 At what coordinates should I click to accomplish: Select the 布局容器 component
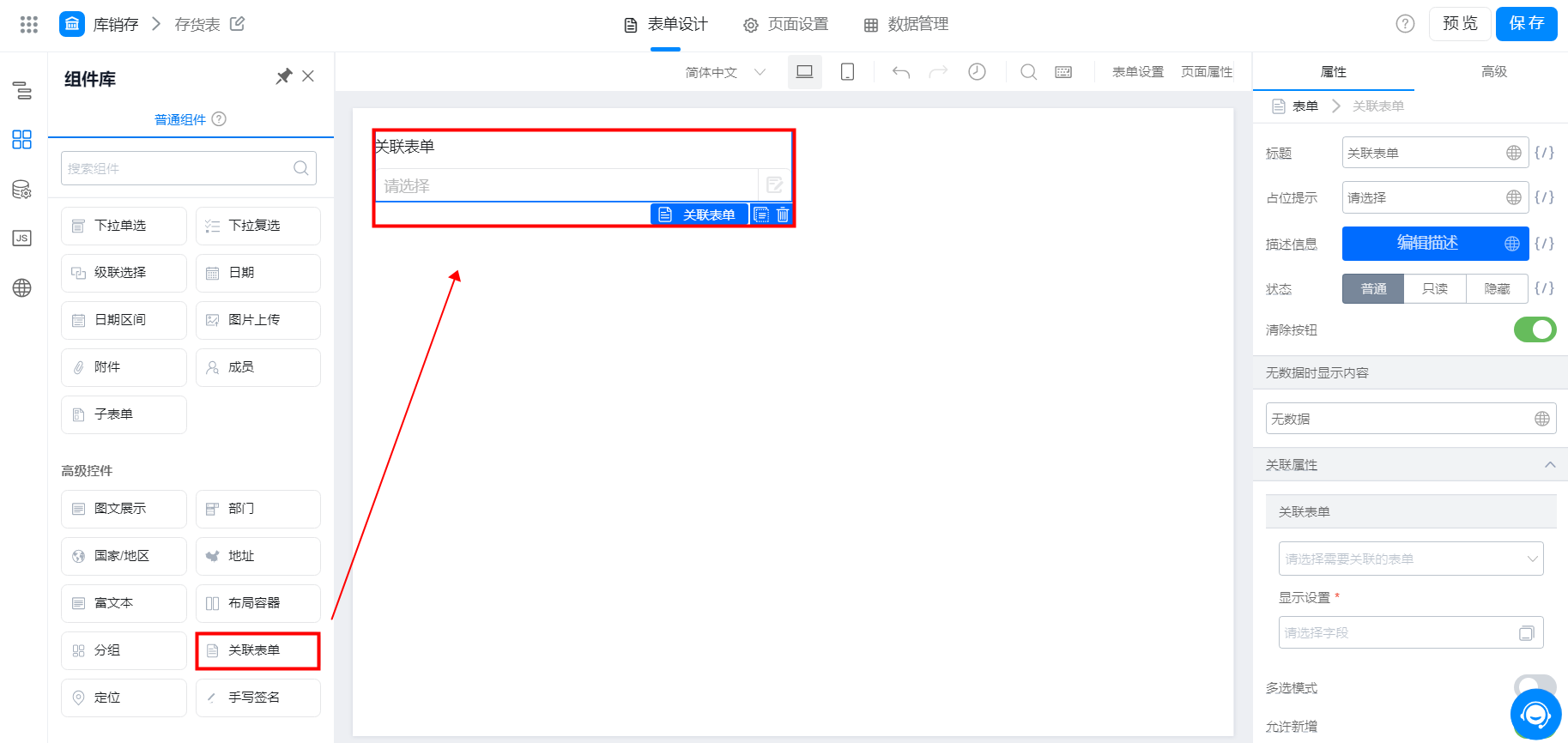pyautogui.click(x=258, y=603)
